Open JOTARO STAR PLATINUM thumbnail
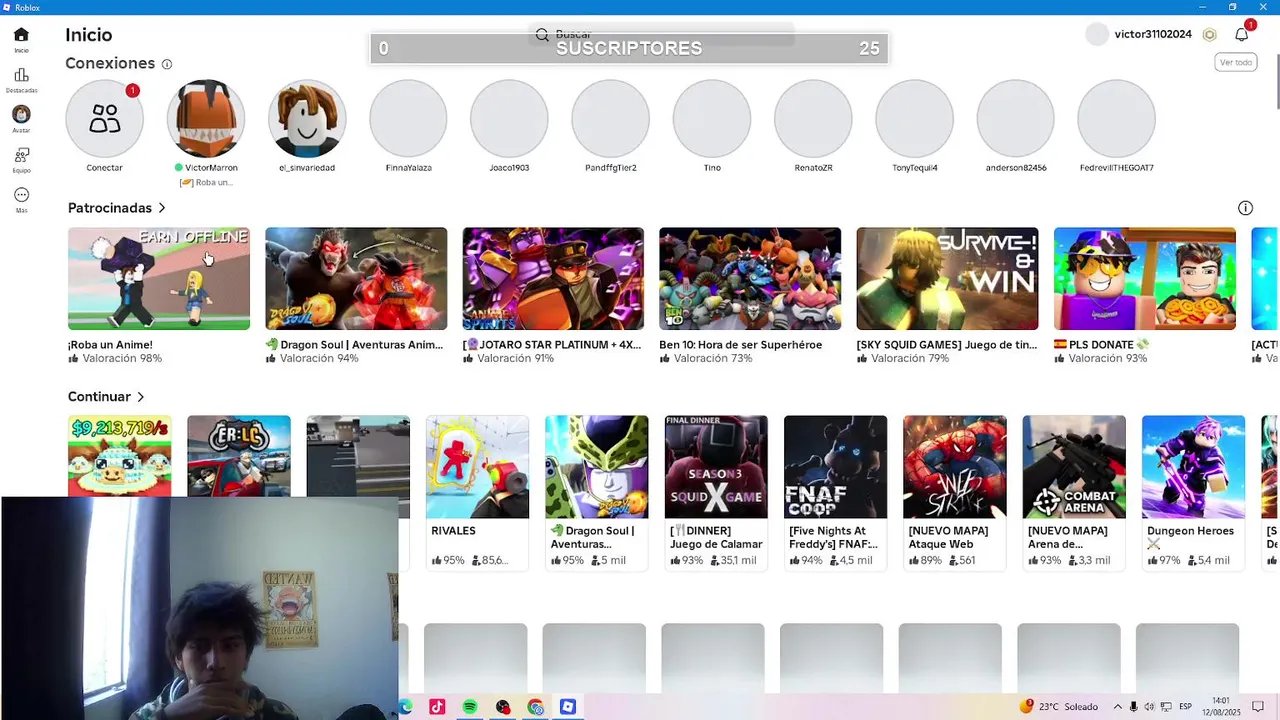The height and width of the screenshot is (720, 1280). [x=553, y=279]
